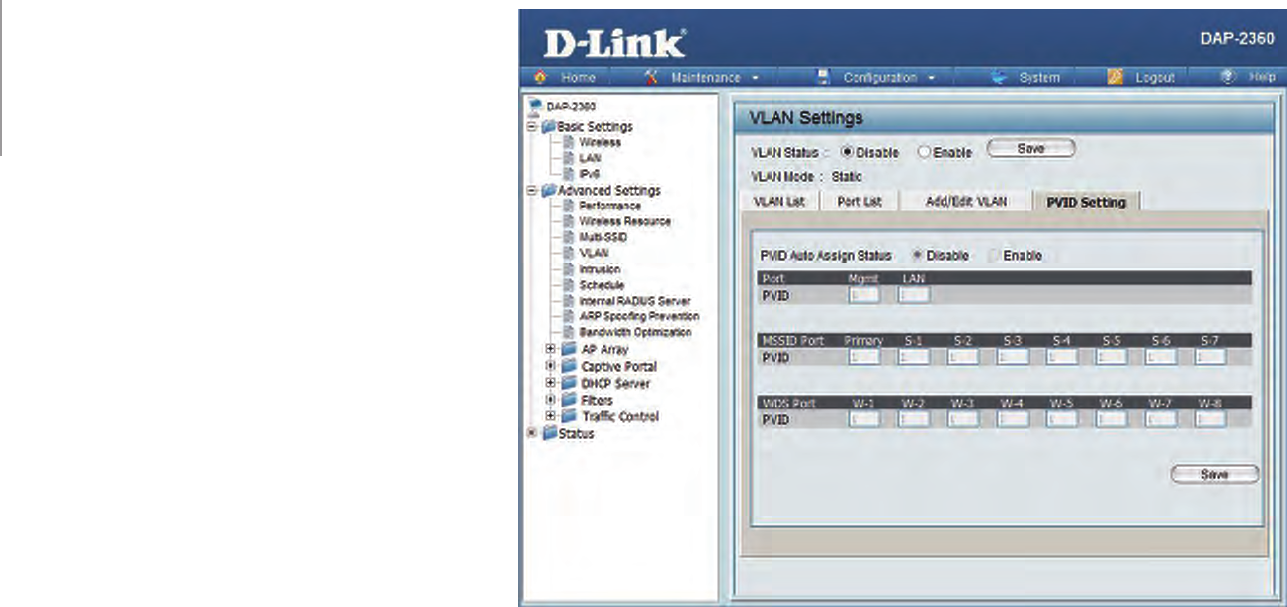Click the page icon beside Bandwidth Optimization
Screen dimensions: 1287x607
click(x=570, y=332)
